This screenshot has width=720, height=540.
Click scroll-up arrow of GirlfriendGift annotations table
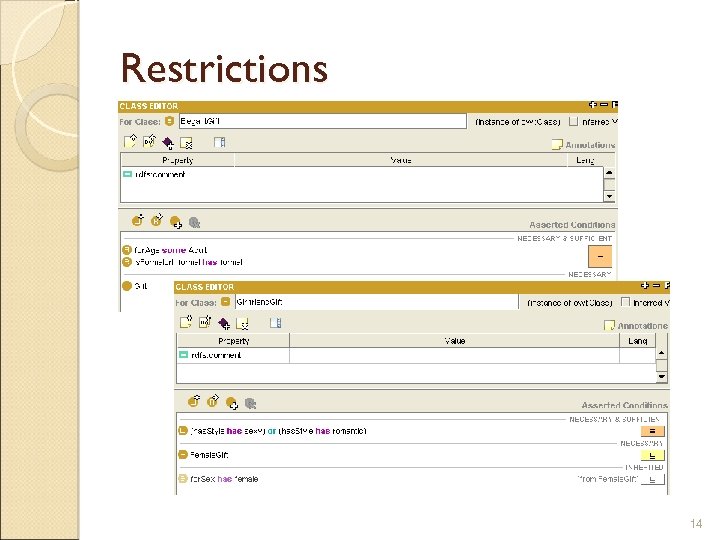(661, 353)
